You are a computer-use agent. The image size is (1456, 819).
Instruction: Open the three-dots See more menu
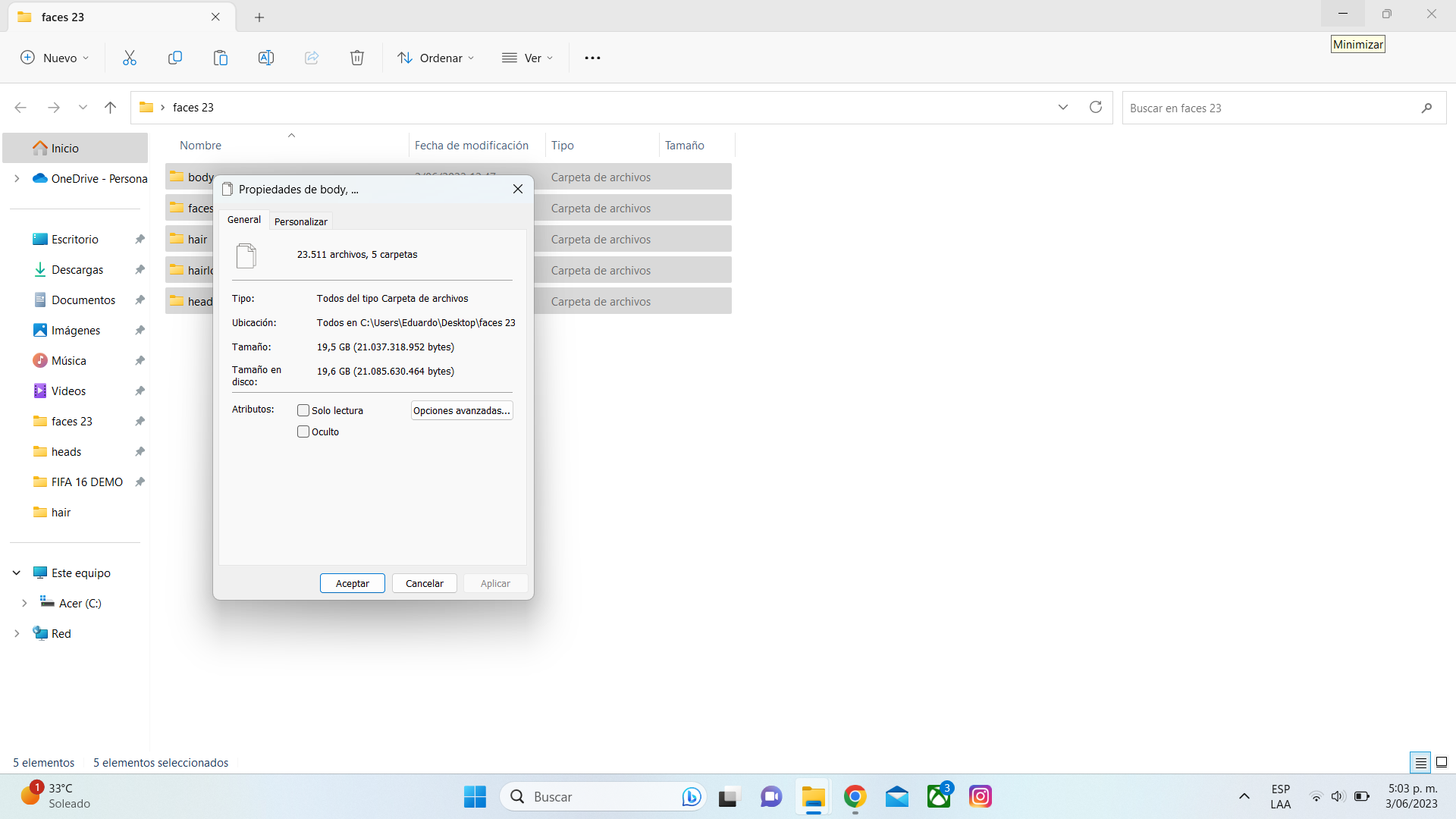click(x=592, y=58)
